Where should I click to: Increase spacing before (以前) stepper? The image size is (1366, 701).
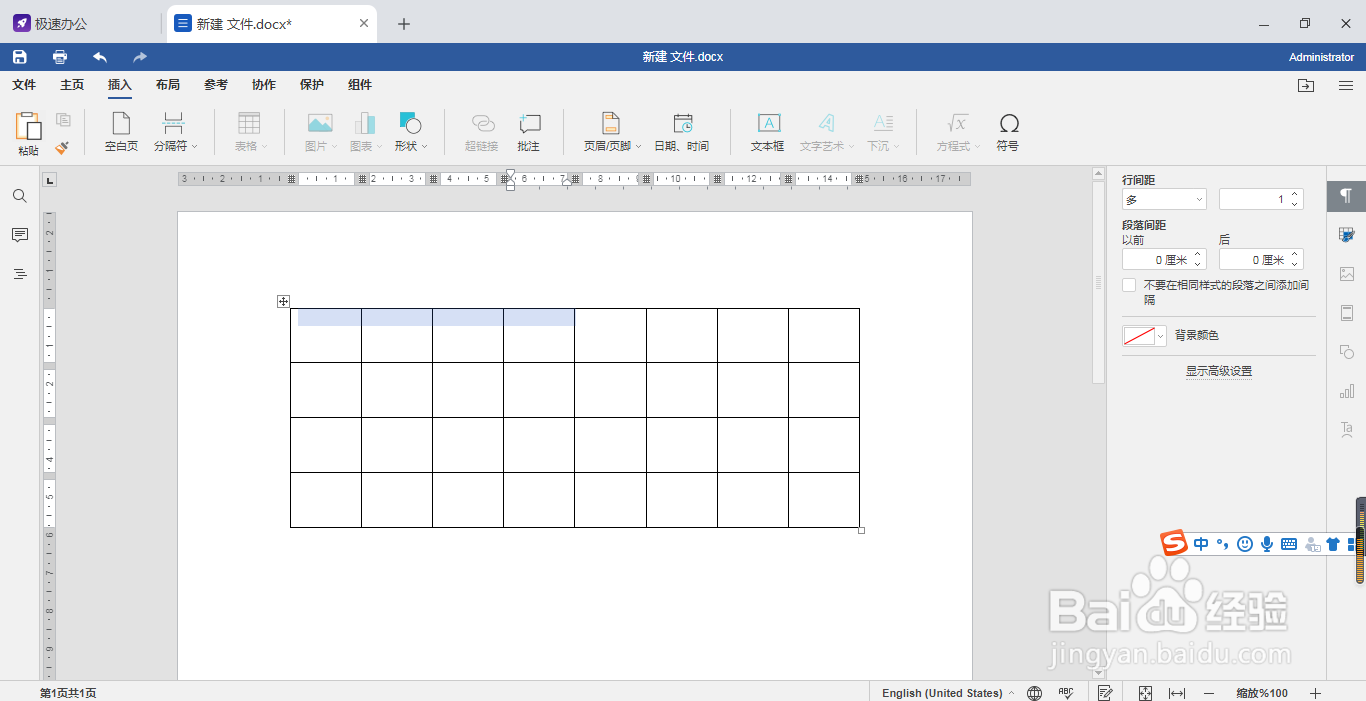(1198, 255)
